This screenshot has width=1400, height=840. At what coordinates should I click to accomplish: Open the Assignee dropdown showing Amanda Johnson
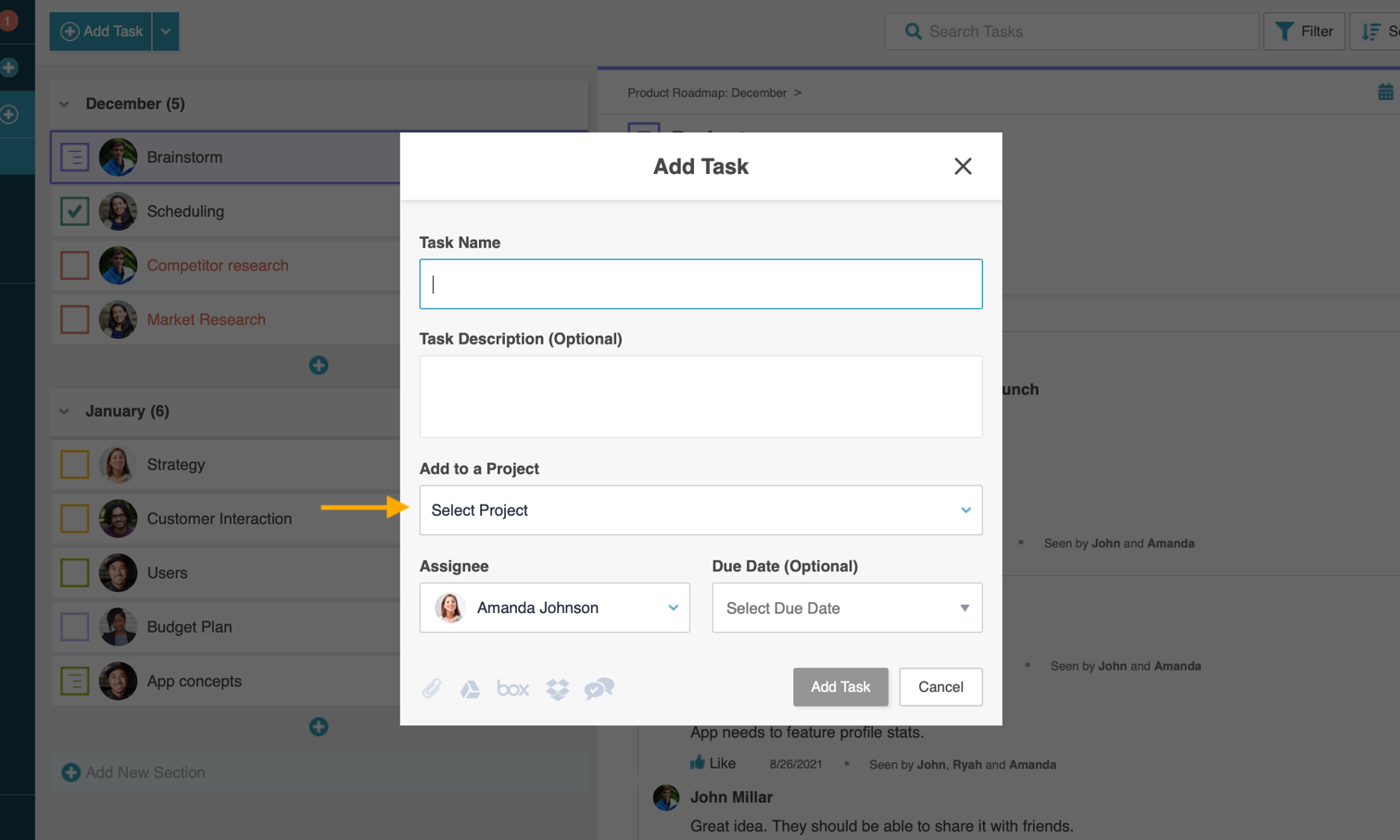tap(554, 608)
